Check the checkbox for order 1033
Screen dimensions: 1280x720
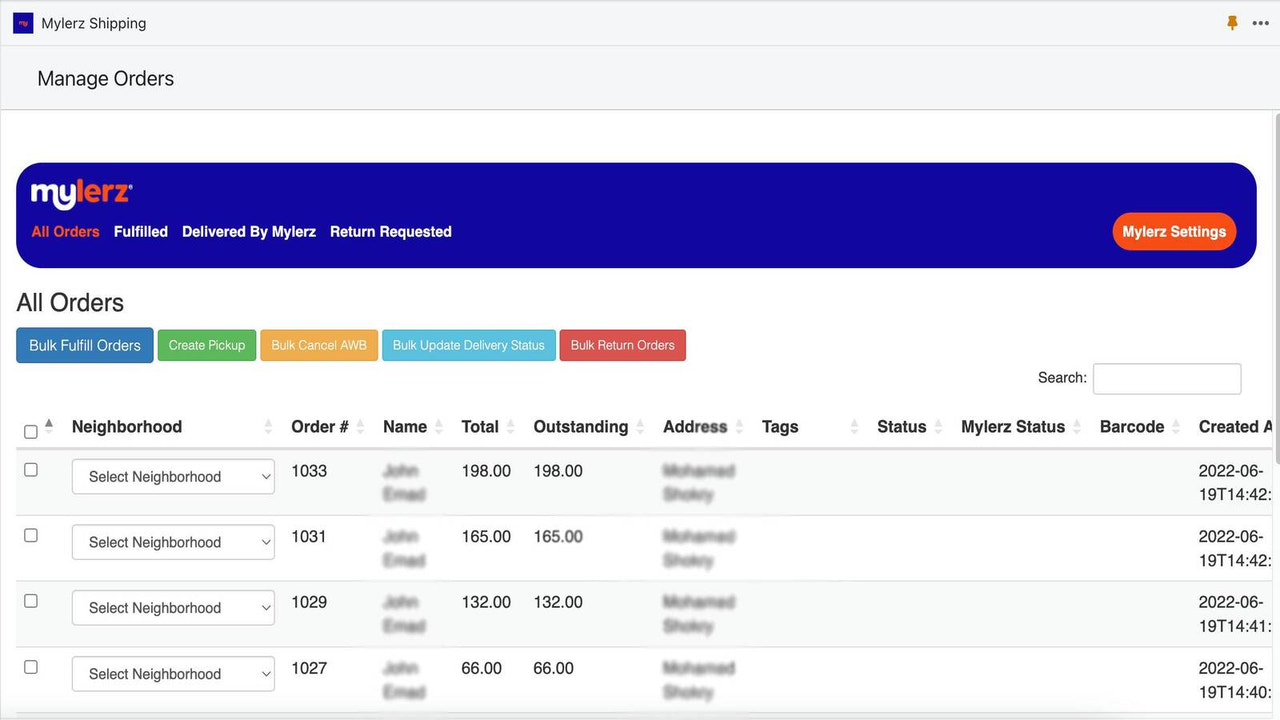pos(30,471)
